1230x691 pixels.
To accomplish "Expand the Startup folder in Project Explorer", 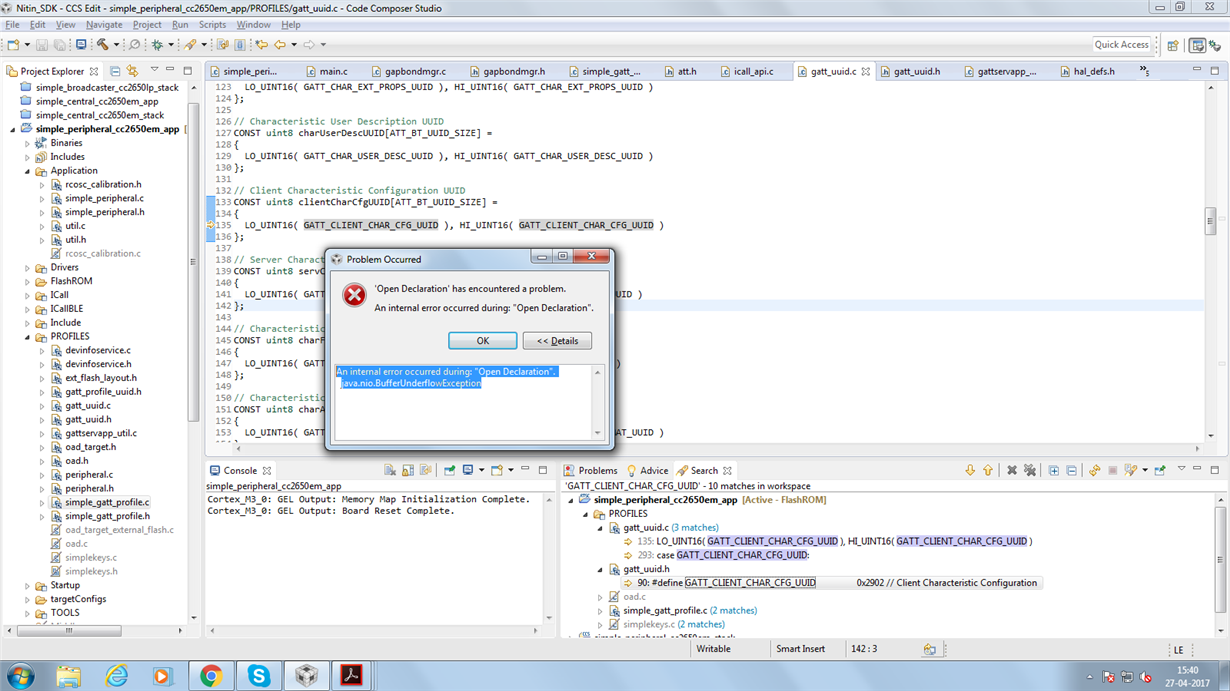I will click(x=28, y=586).
